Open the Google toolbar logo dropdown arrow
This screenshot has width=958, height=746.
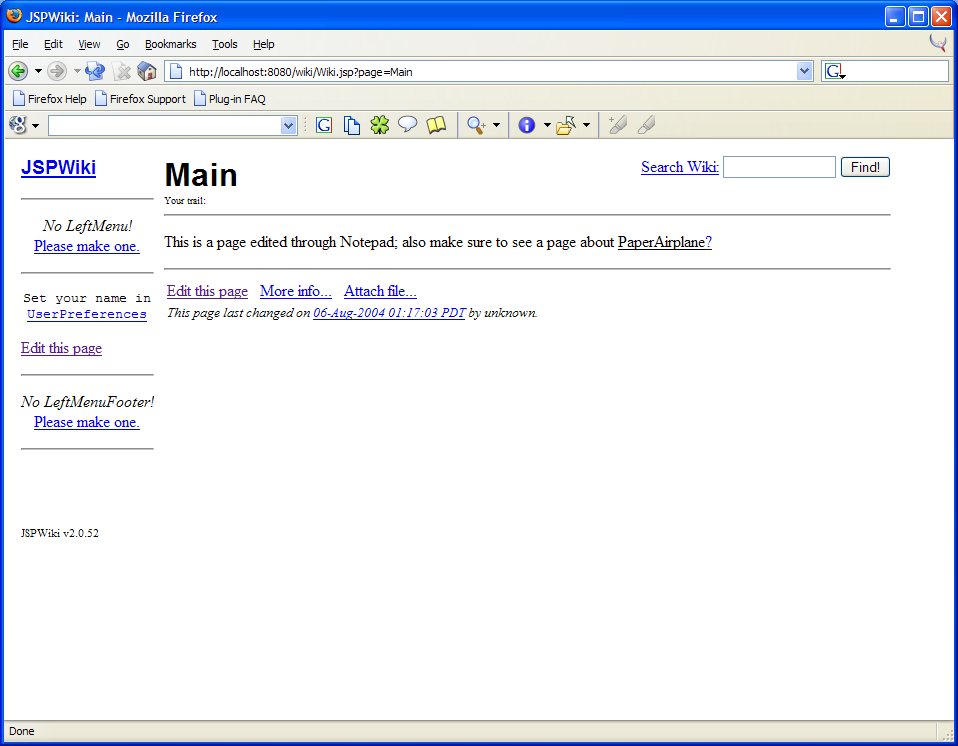[x=35, y=126]
